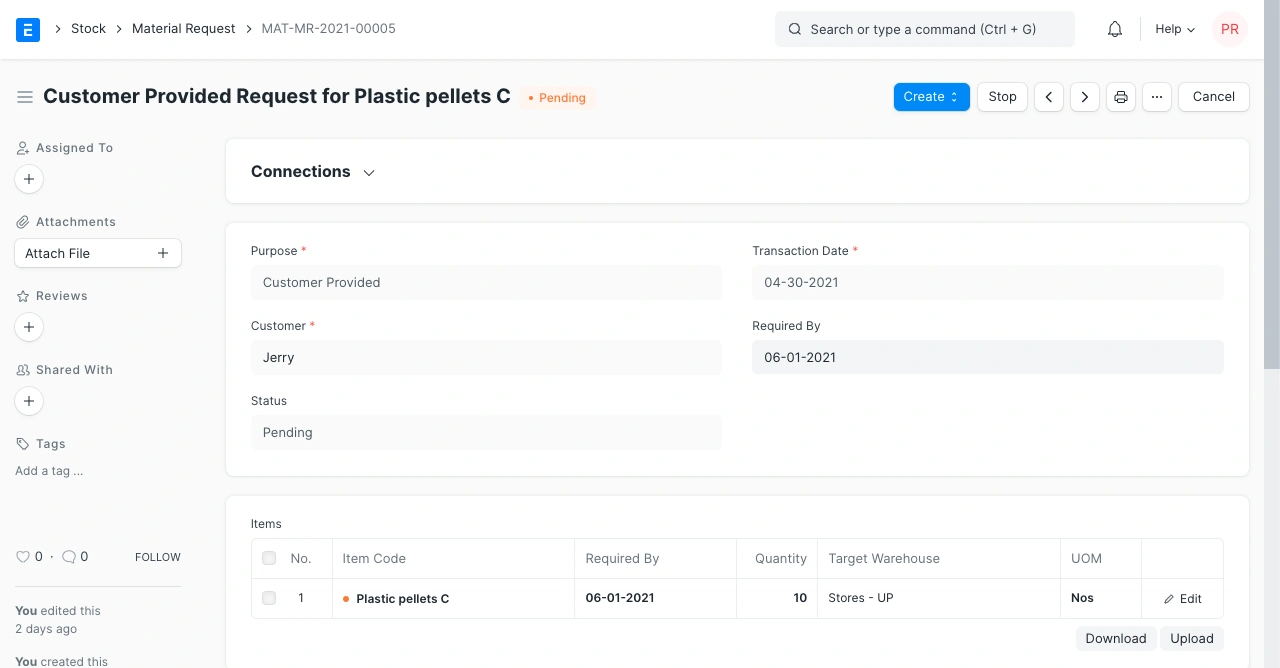1280x668 pixels.
Task: Navigate to Stock breadcrumb
Action: (x=88, y=29)
